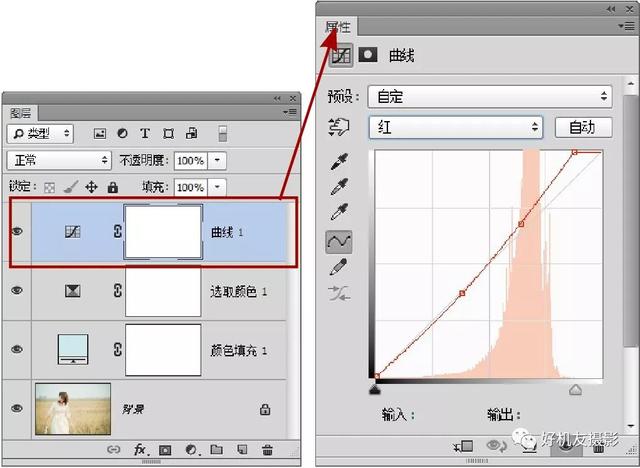Click the on-image targeted adjustment hand tool

tap(340, 127)
